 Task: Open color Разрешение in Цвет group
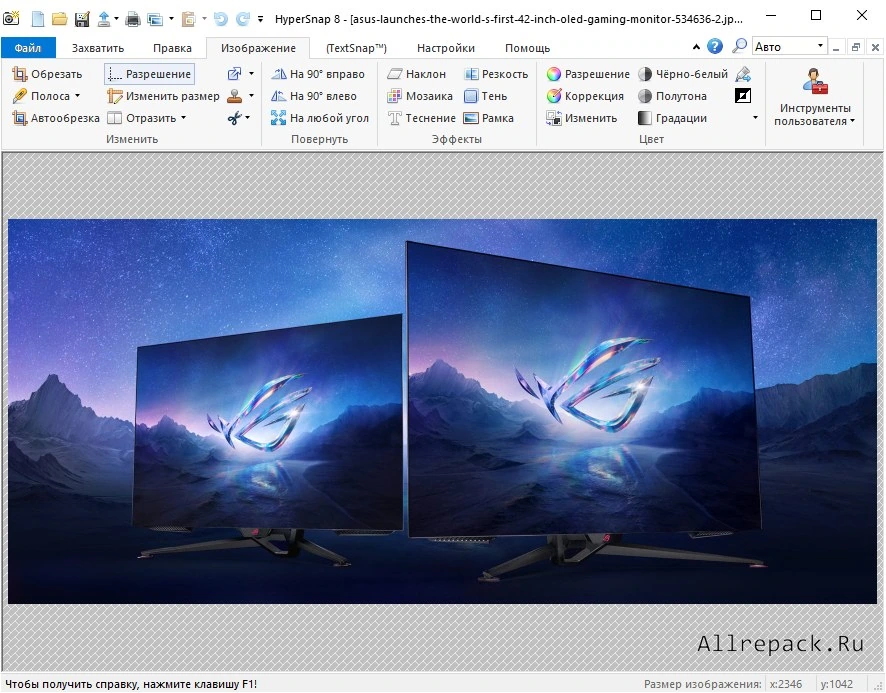588,74
